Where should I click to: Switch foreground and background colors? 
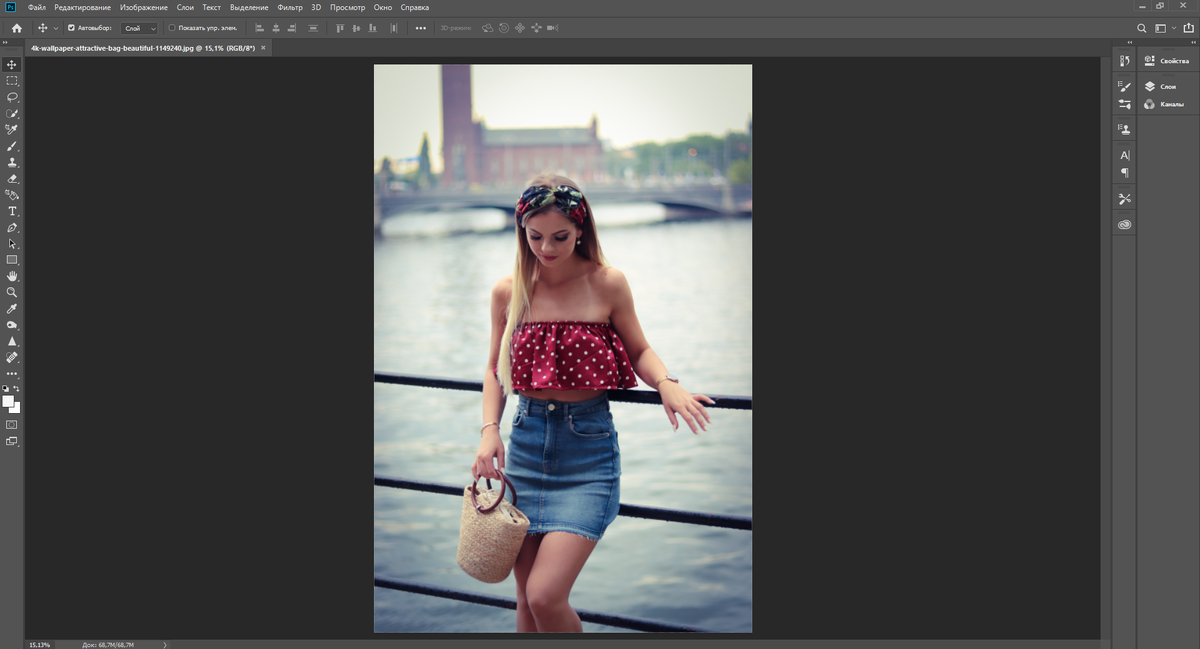click(16, 388)
